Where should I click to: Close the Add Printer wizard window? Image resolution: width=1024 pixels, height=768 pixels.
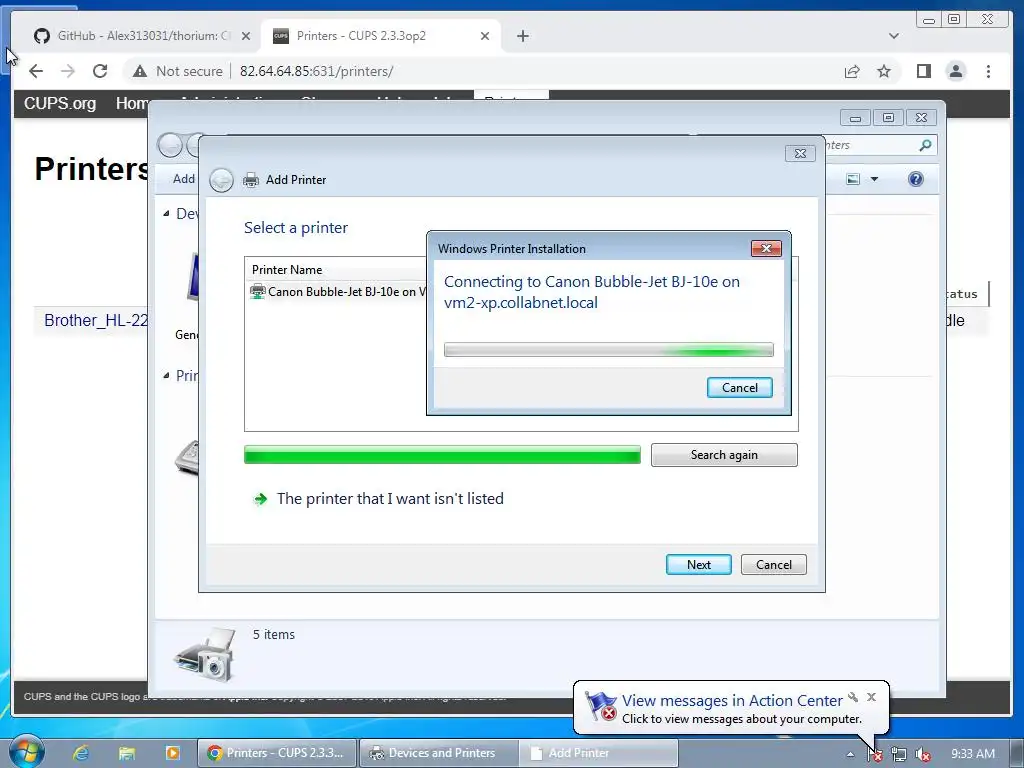(x=800, y=153)
